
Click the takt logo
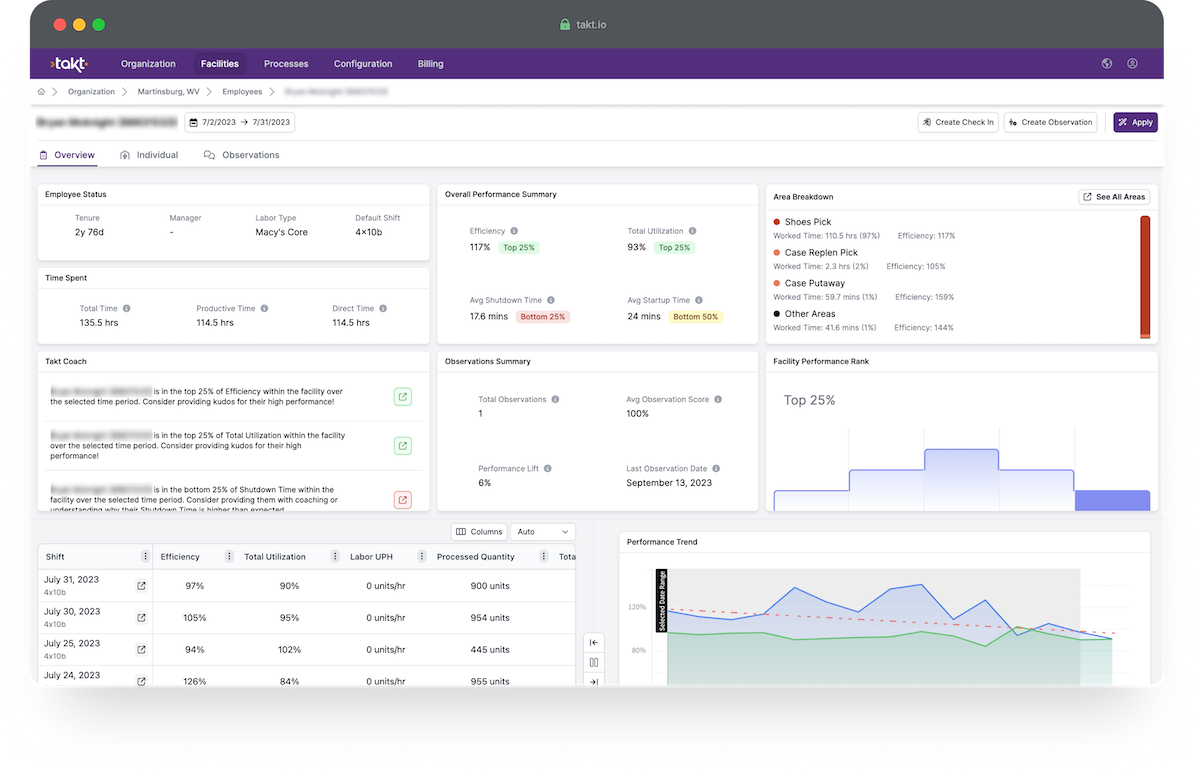point(69,64)
